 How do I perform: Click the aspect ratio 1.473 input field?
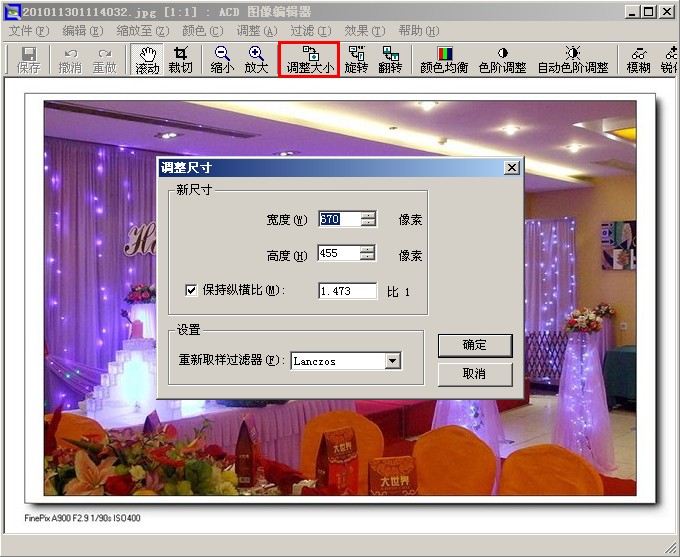[x=347, y=291]
